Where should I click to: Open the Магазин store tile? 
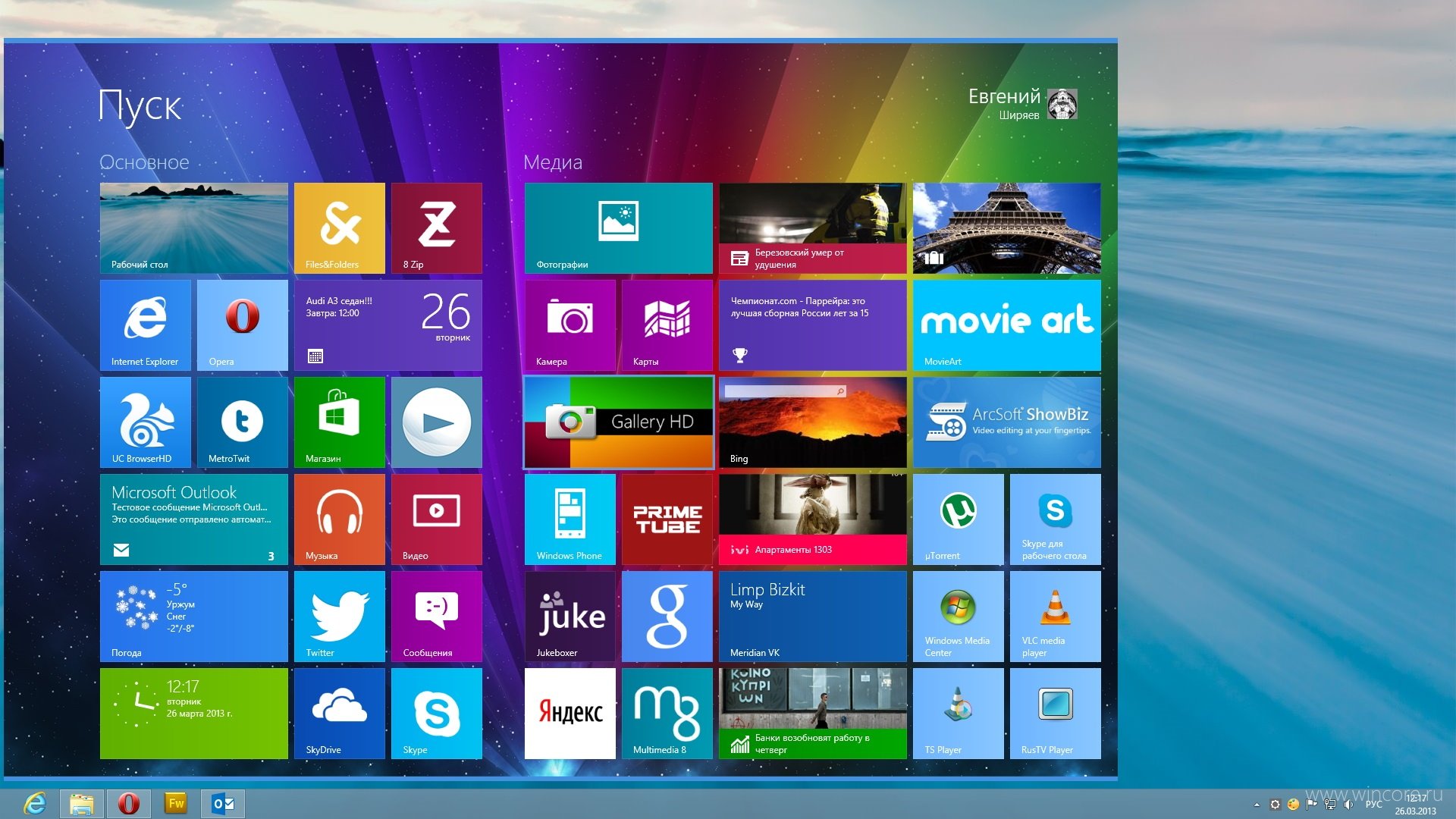339,422
